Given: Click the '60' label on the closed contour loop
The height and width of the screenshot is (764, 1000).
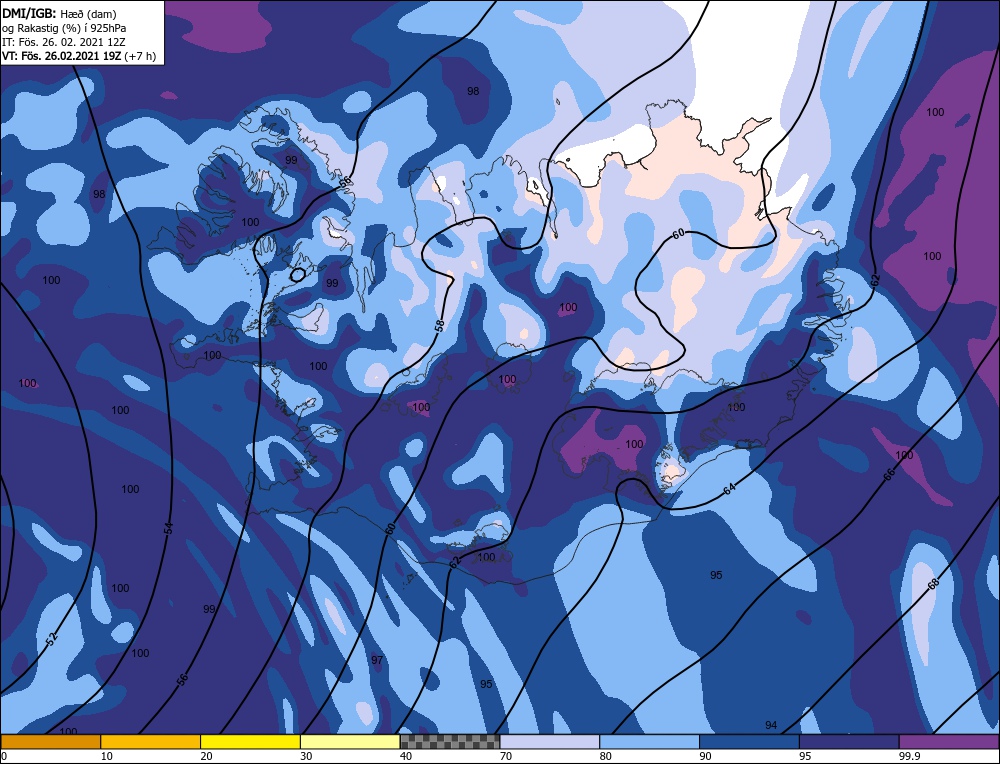Looking at the screenshot, I should pos(679,234).
